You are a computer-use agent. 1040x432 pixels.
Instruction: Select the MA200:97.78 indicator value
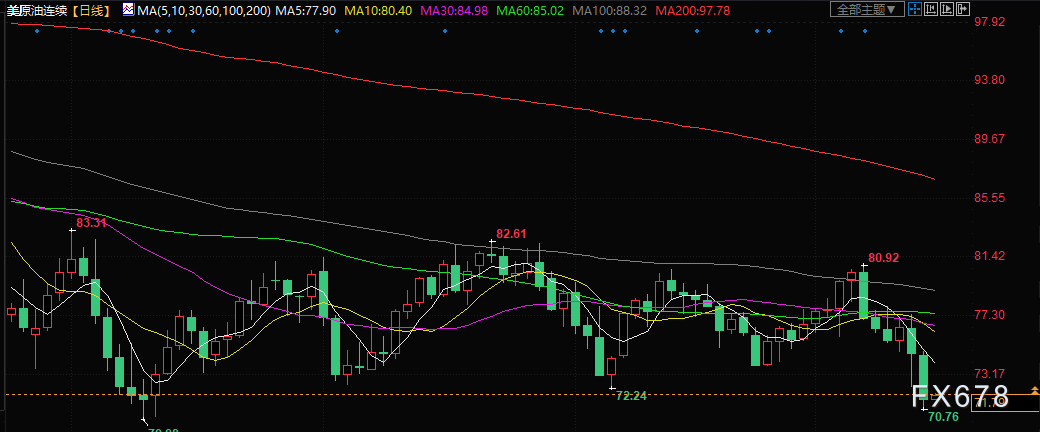click(x=693, y=10)
